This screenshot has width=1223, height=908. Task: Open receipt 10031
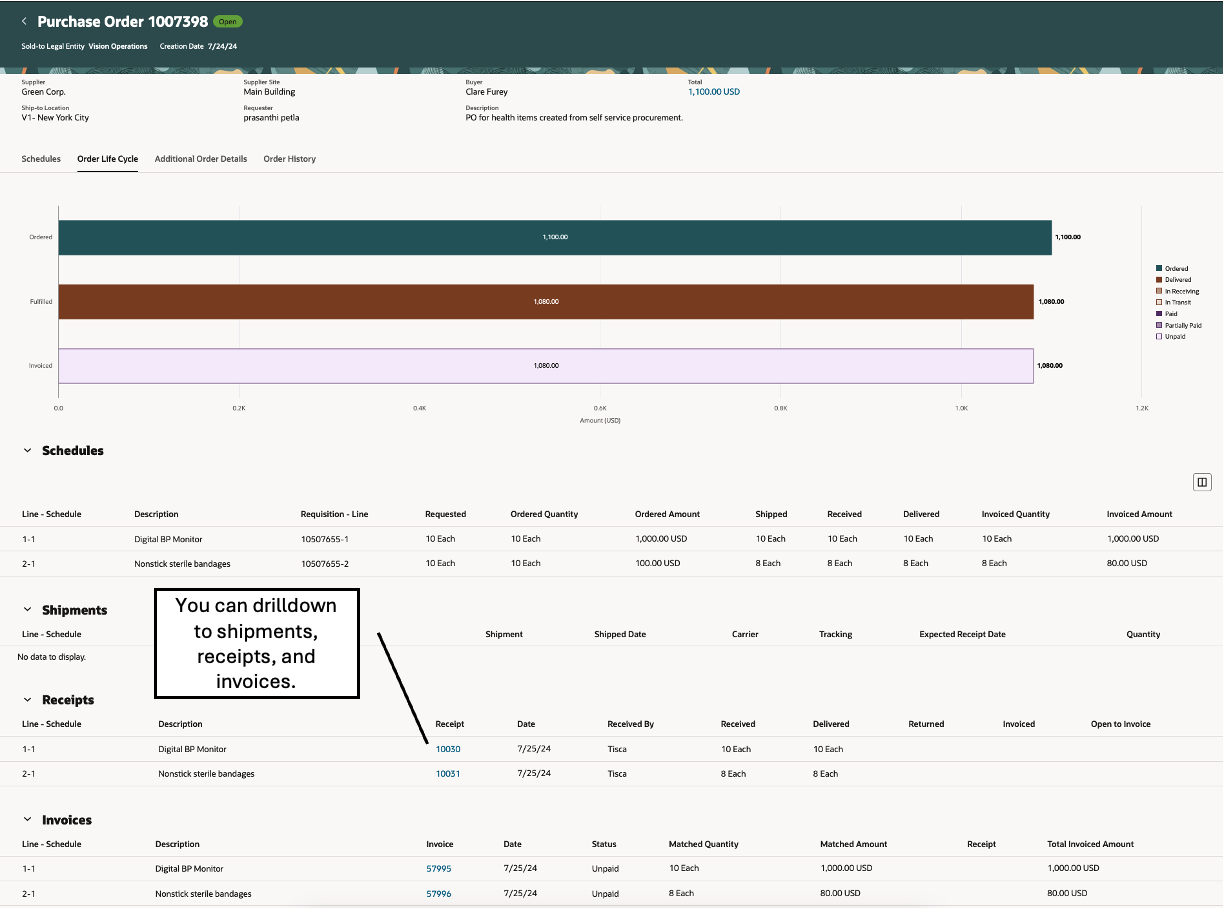coord(448,774)
